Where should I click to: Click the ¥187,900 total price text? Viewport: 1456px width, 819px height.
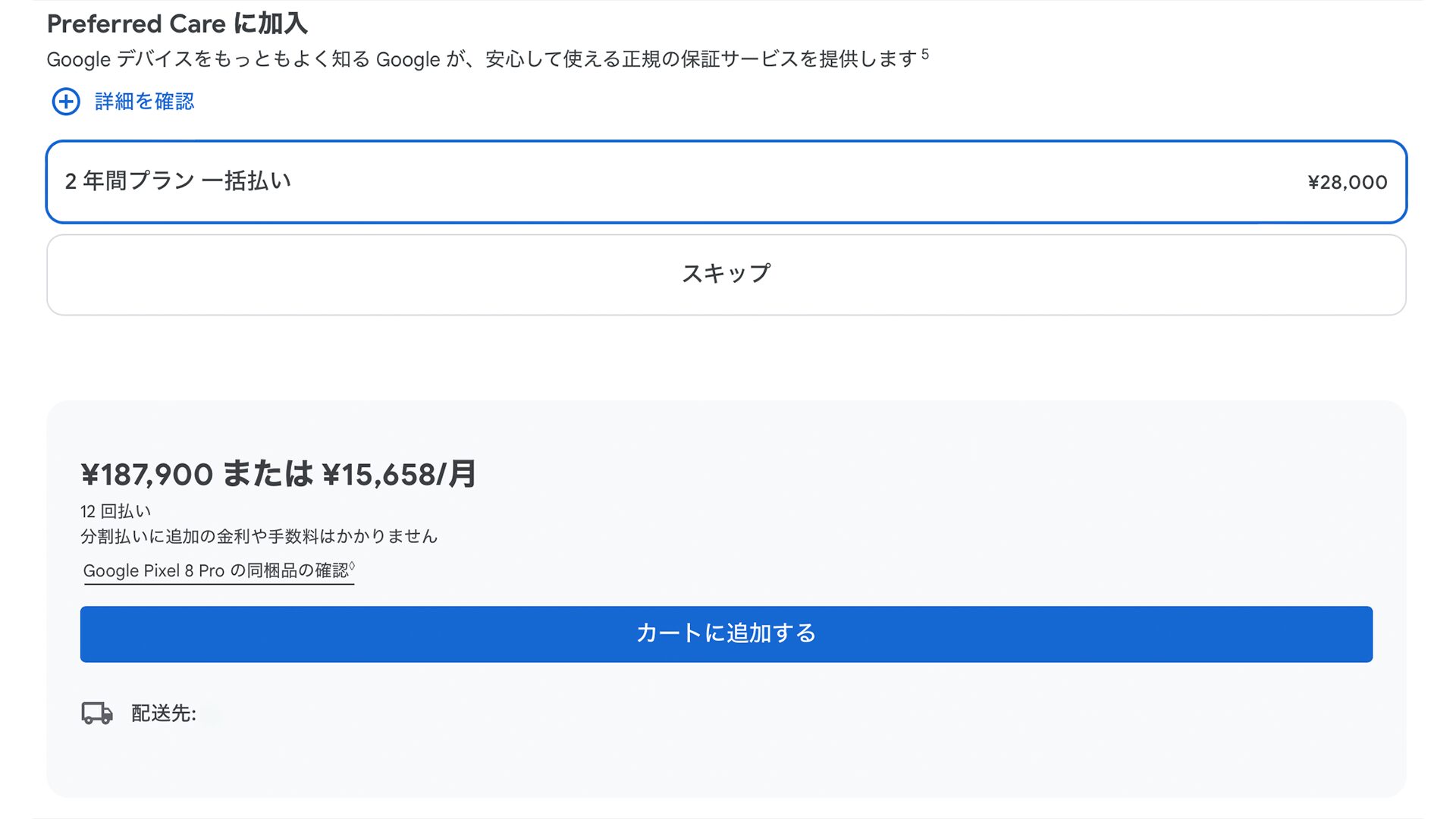point(146,475)
